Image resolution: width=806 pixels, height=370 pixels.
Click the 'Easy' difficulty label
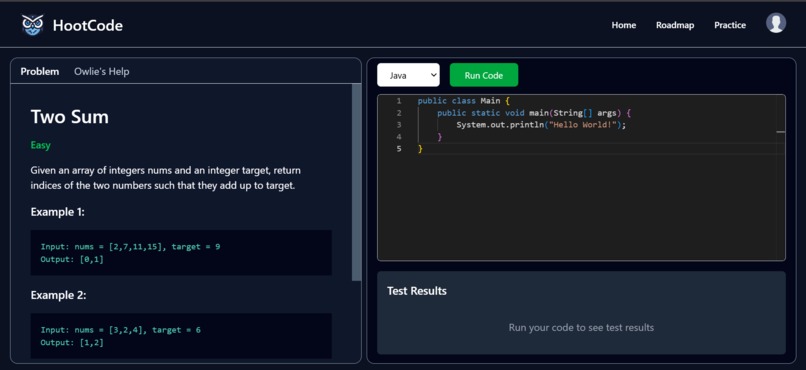[x=41, y=145]
